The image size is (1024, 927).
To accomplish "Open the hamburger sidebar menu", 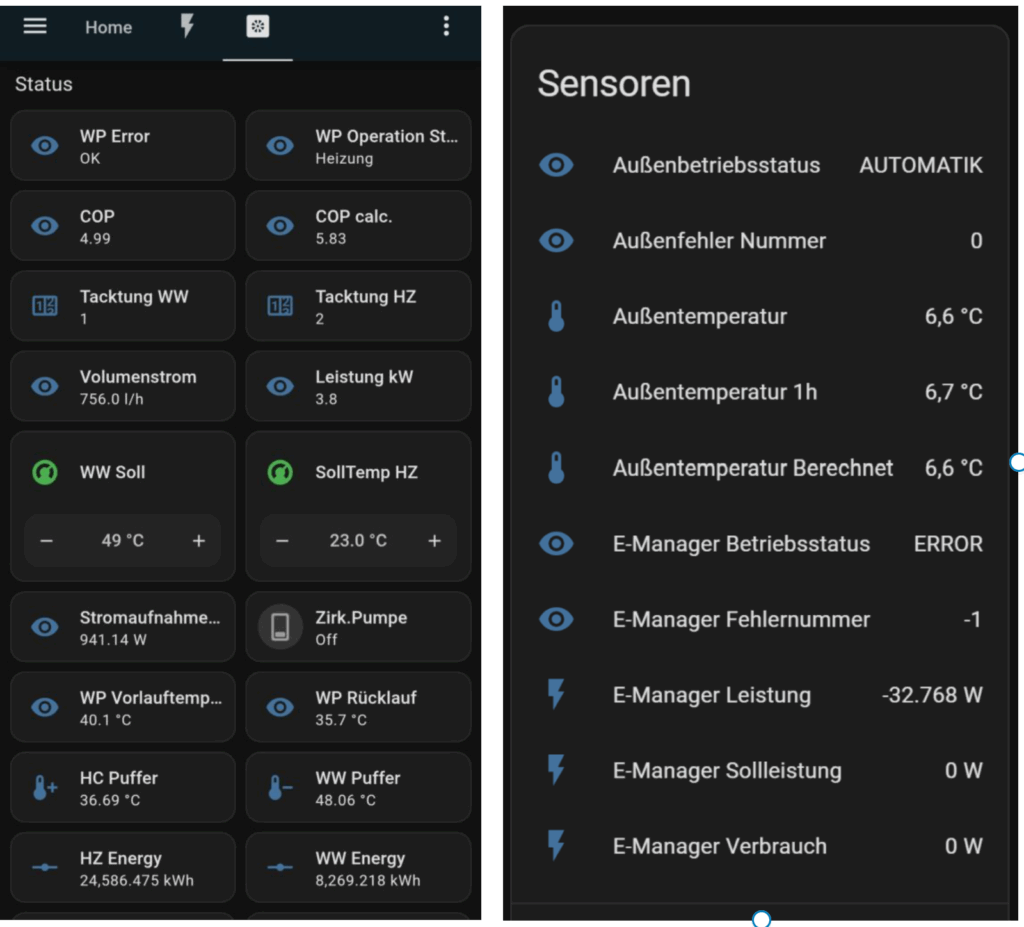I will coord(35,27).
